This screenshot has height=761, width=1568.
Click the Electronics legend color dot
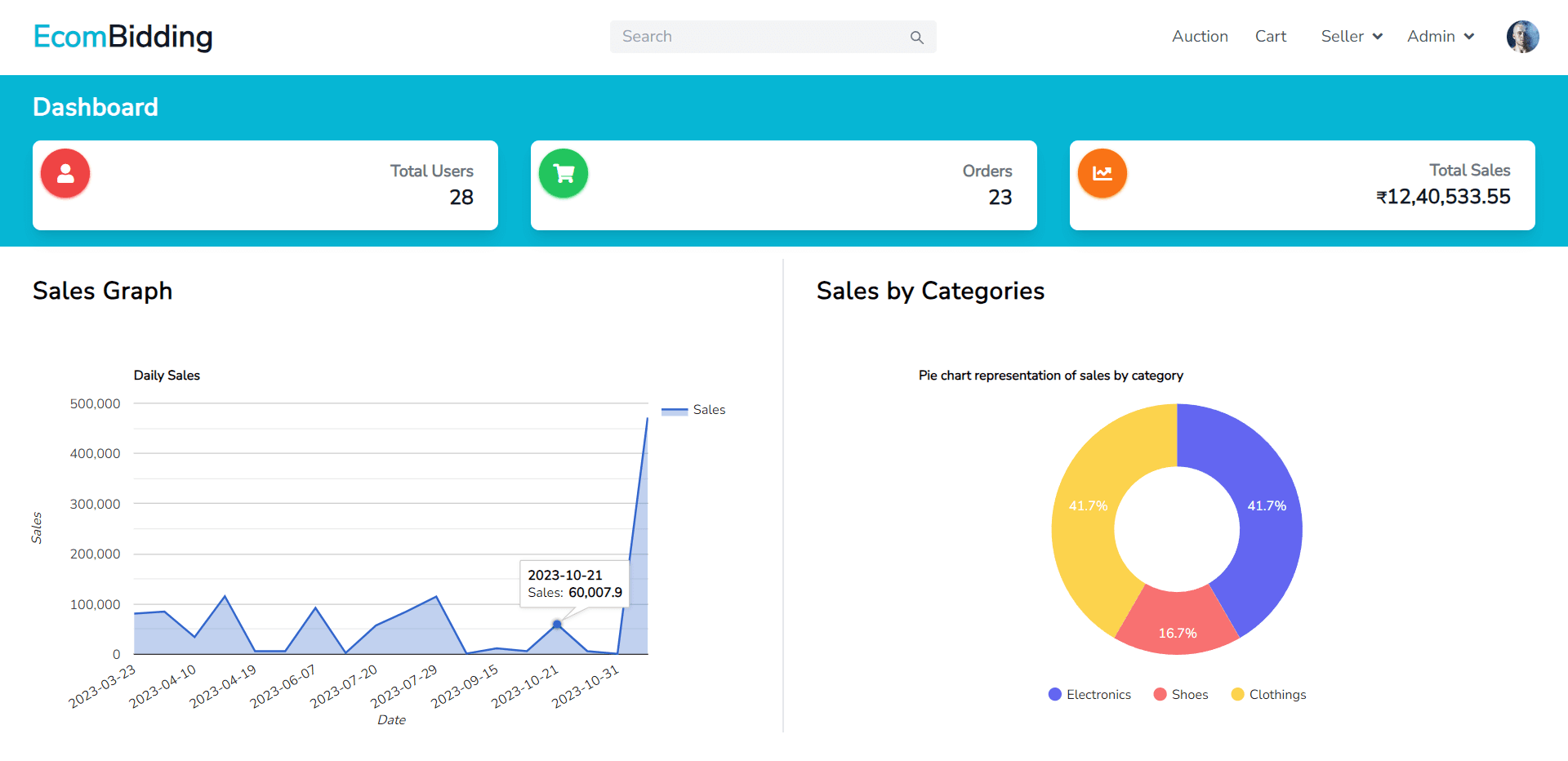tap(1054, 694)
